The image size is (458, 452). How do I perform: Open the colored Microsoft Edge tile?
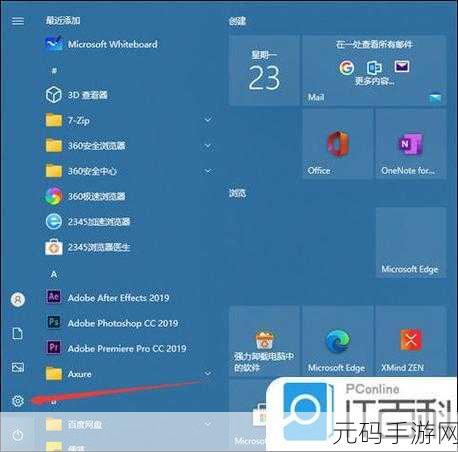pos(337,341)
